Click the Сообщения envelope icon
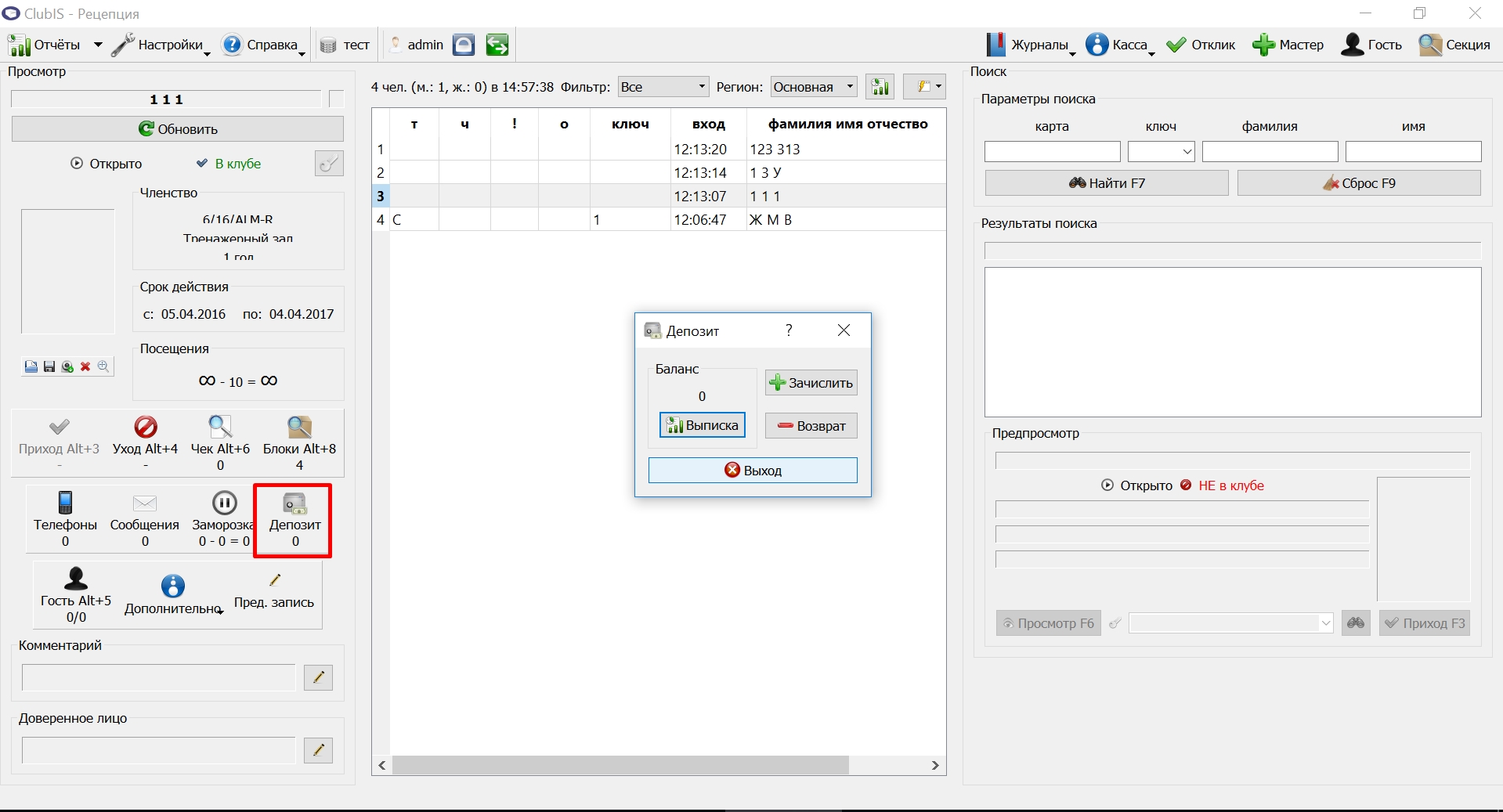 click(145, 503)
